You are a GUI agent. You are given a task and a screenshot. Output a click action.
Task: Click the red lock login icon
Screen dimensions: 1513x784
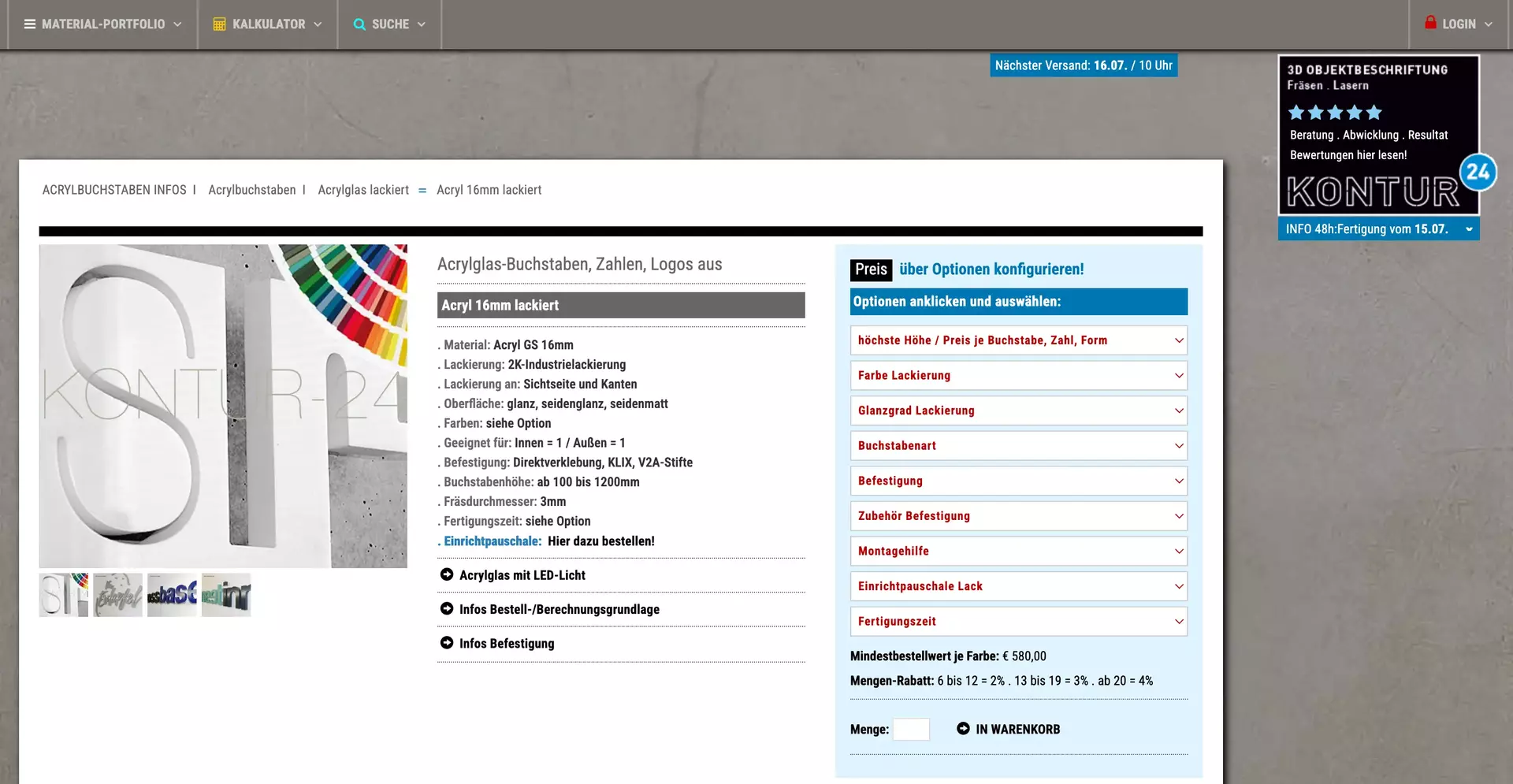coord(1430,23)
